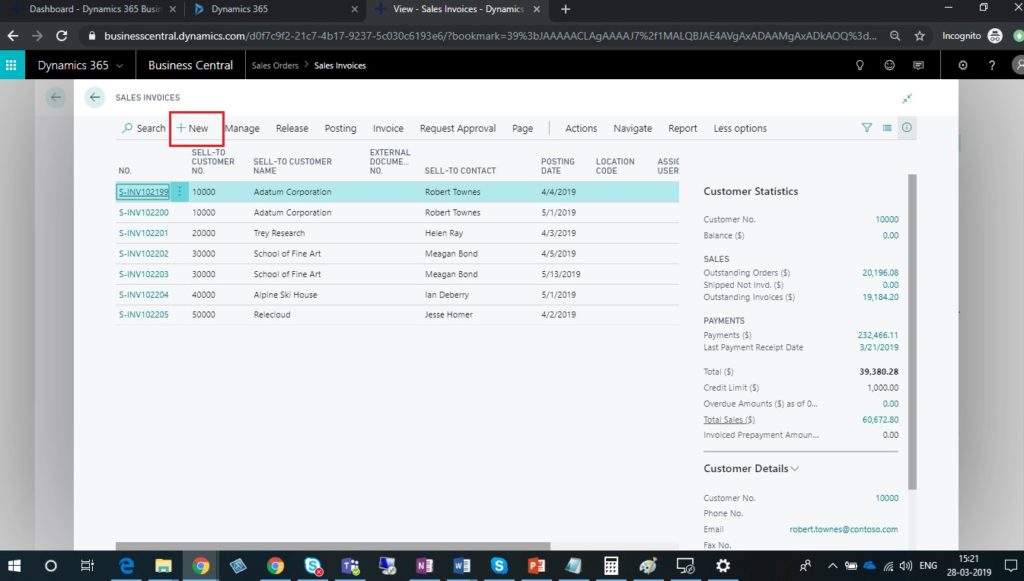Image resolution: width=1024 pixels, height=581 pixels.
Task: Open the Posting menu
Action: (340, 128)
